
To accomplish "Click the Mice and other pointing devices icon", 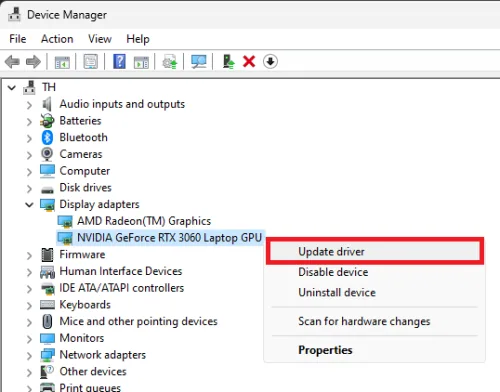I will 47,322.
